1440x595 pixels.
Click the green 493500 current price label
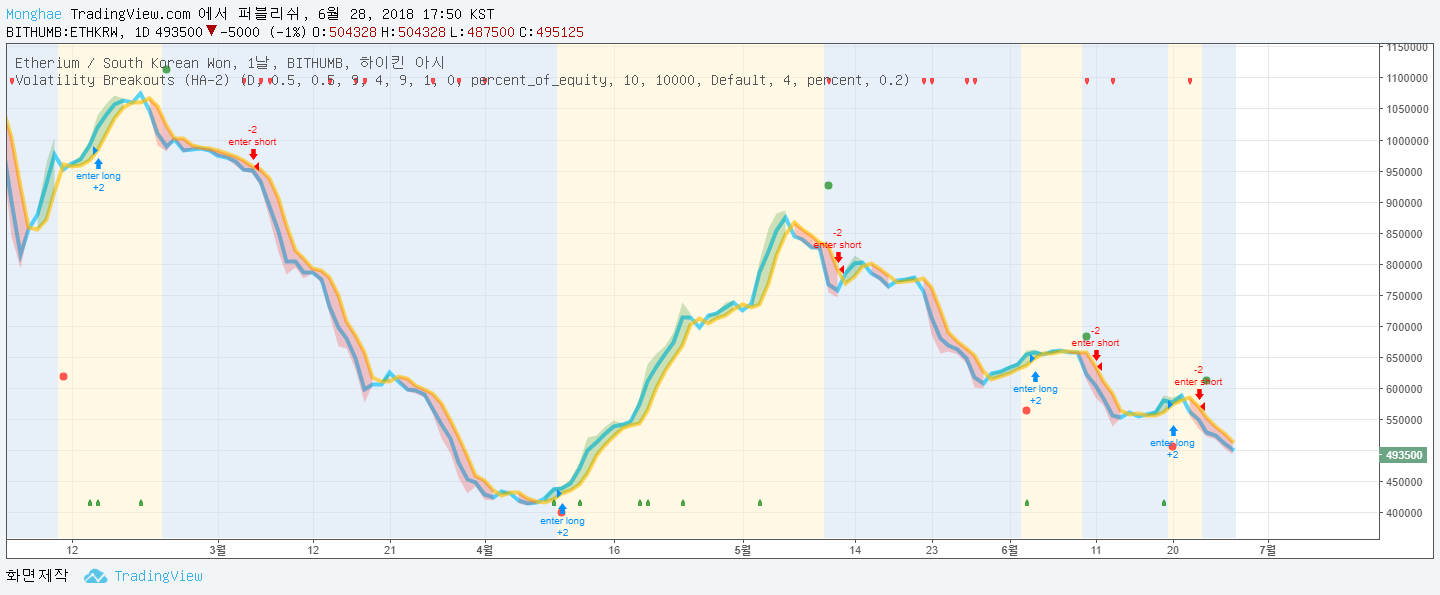click(x=1403, y=455)
